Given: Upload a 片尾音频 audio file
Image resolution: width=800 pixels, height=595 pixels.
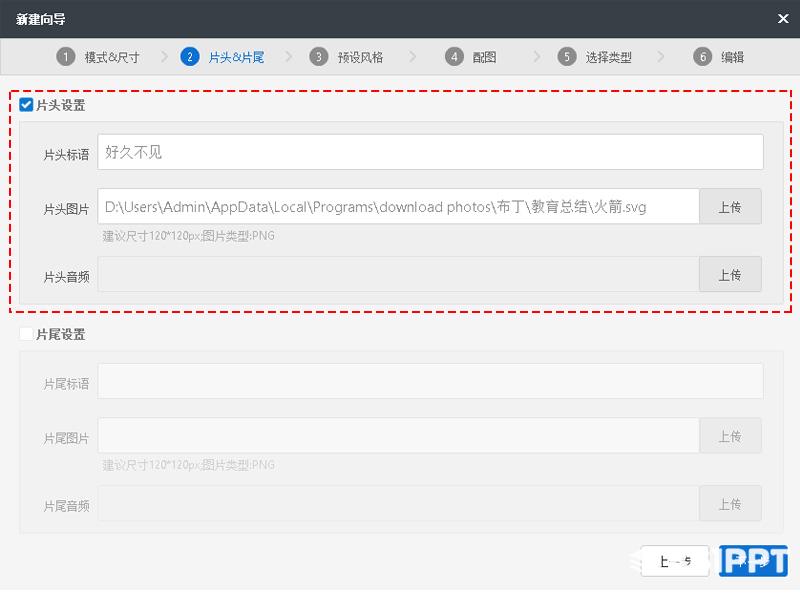Looking at the screenshot, I should (730, 504).
